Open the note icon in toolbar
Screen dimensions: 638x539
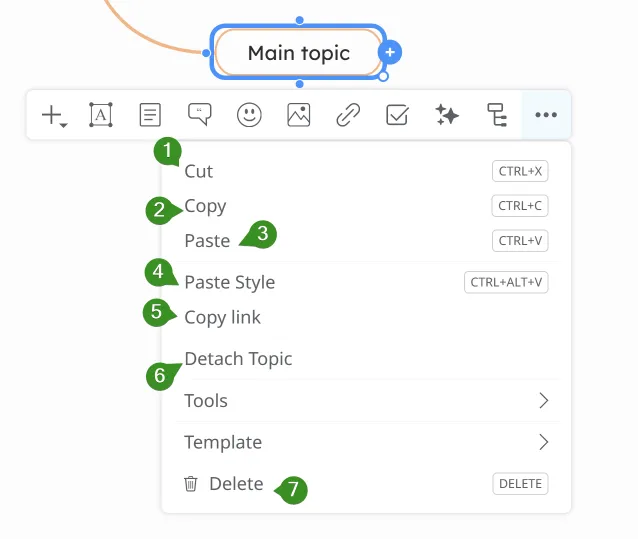[x=150, y=115]
